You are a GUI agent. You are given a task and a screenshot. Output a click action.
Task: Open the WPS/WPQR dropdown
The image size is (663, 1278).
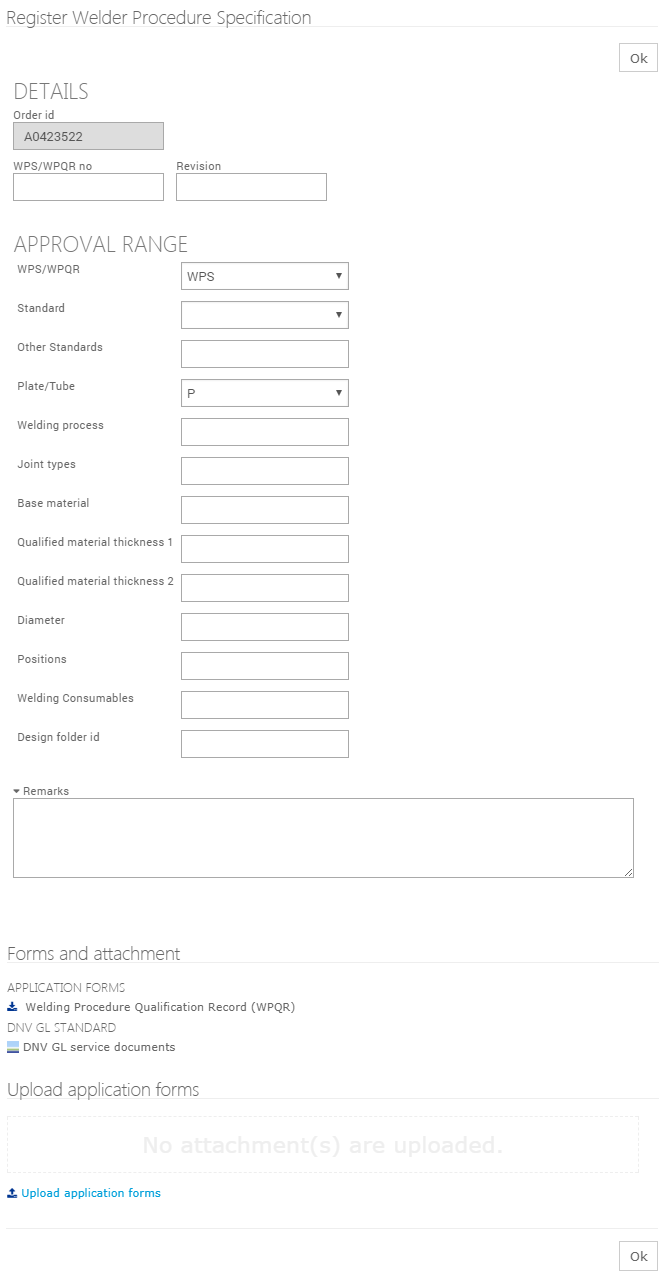pos(264,276)
